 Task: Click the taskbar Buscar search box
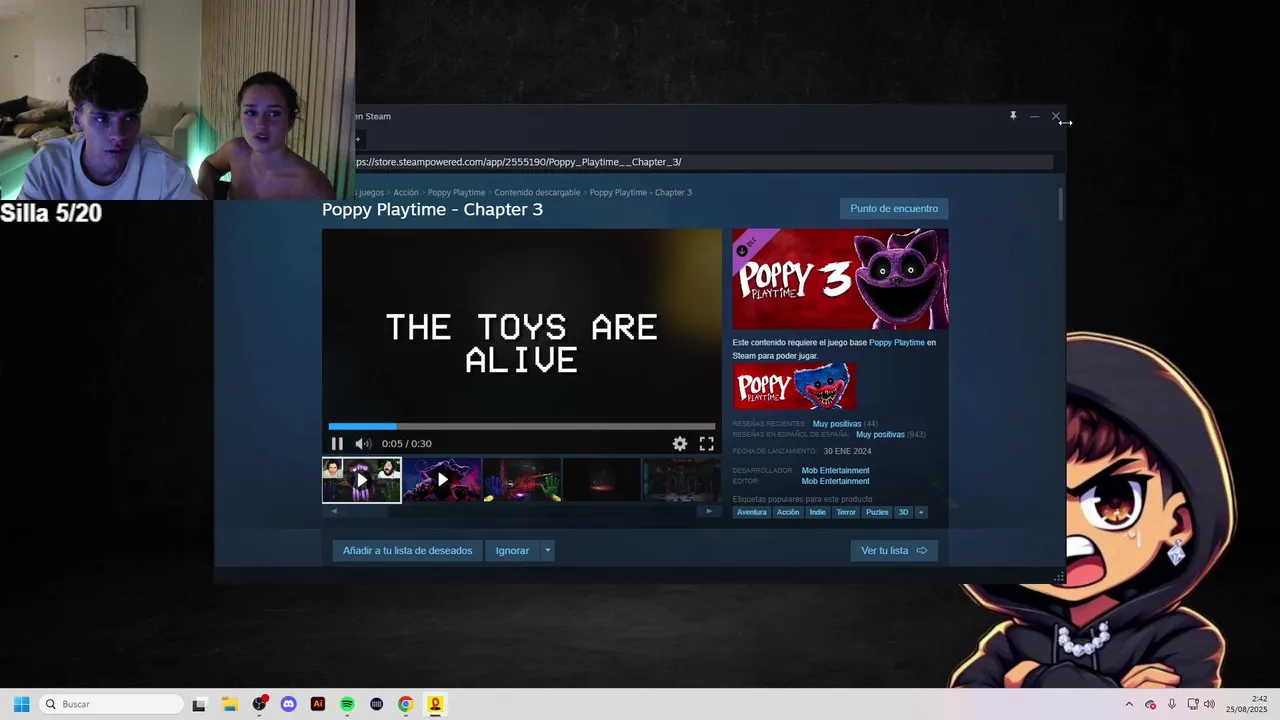[112, 704]
